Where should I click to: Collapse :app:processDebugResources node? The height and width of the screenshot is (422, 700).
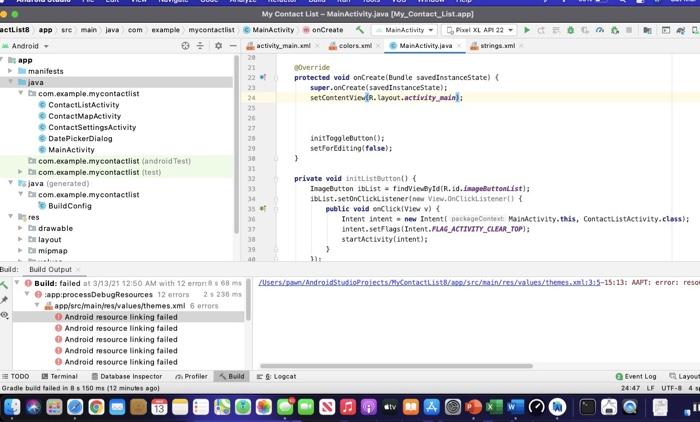pos(27,294)
